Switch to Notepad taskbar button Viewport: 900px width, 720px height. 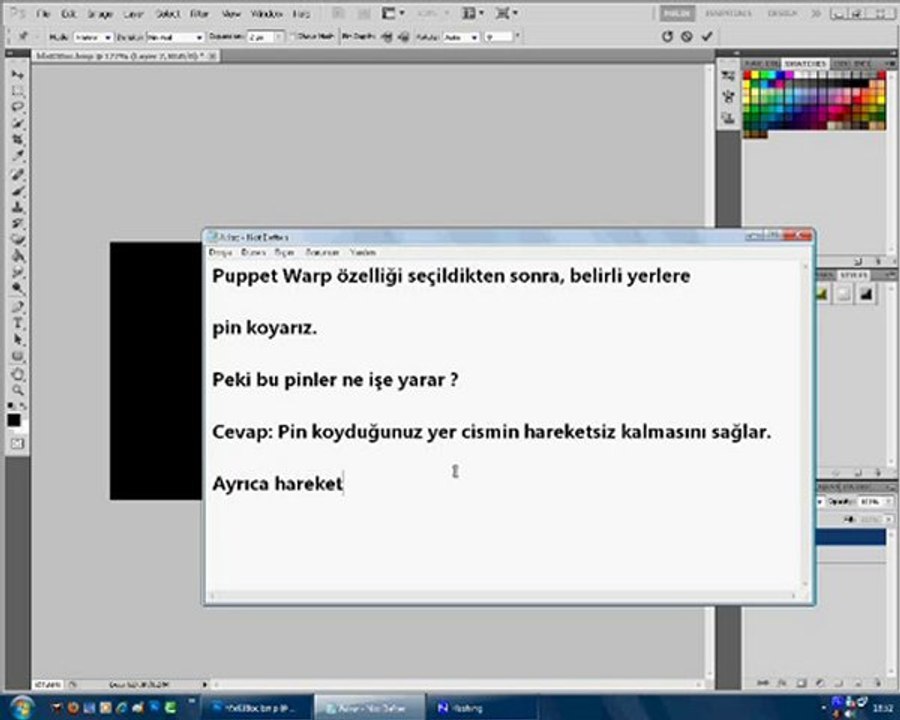tap(369, 708)
